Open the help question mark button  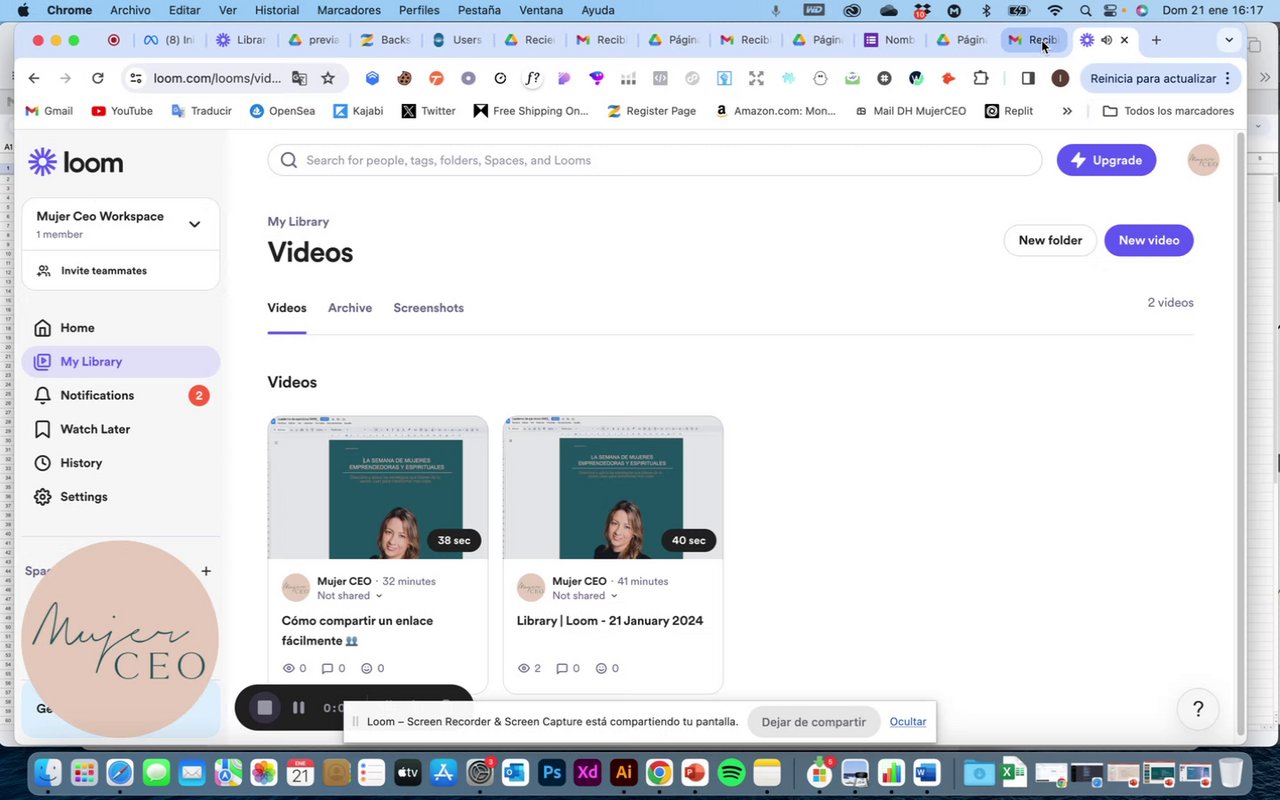[x=1198, y=709]
